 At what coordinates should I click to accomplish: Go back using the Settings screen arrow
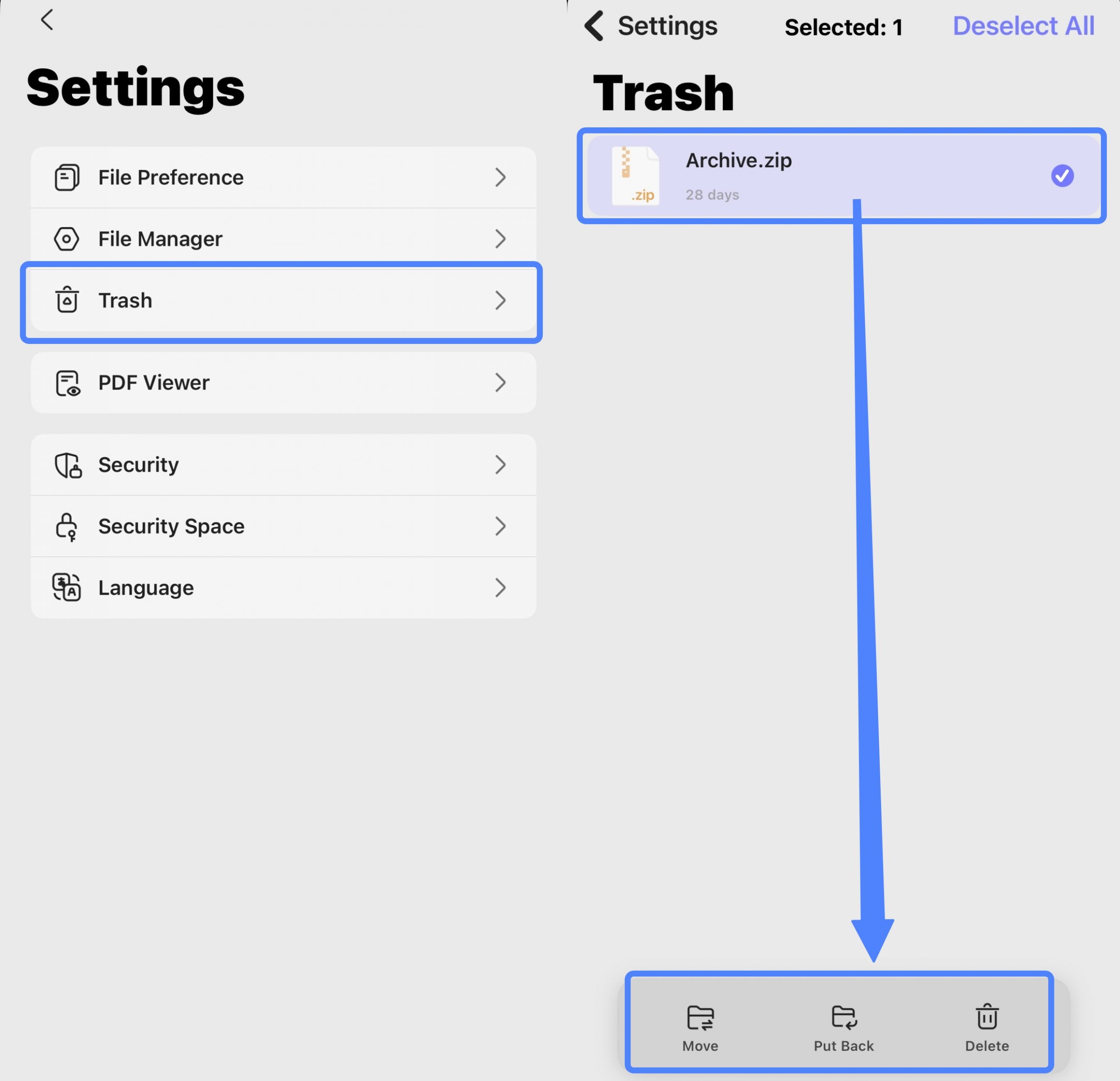pyautogui.click(x=47, y=20)
